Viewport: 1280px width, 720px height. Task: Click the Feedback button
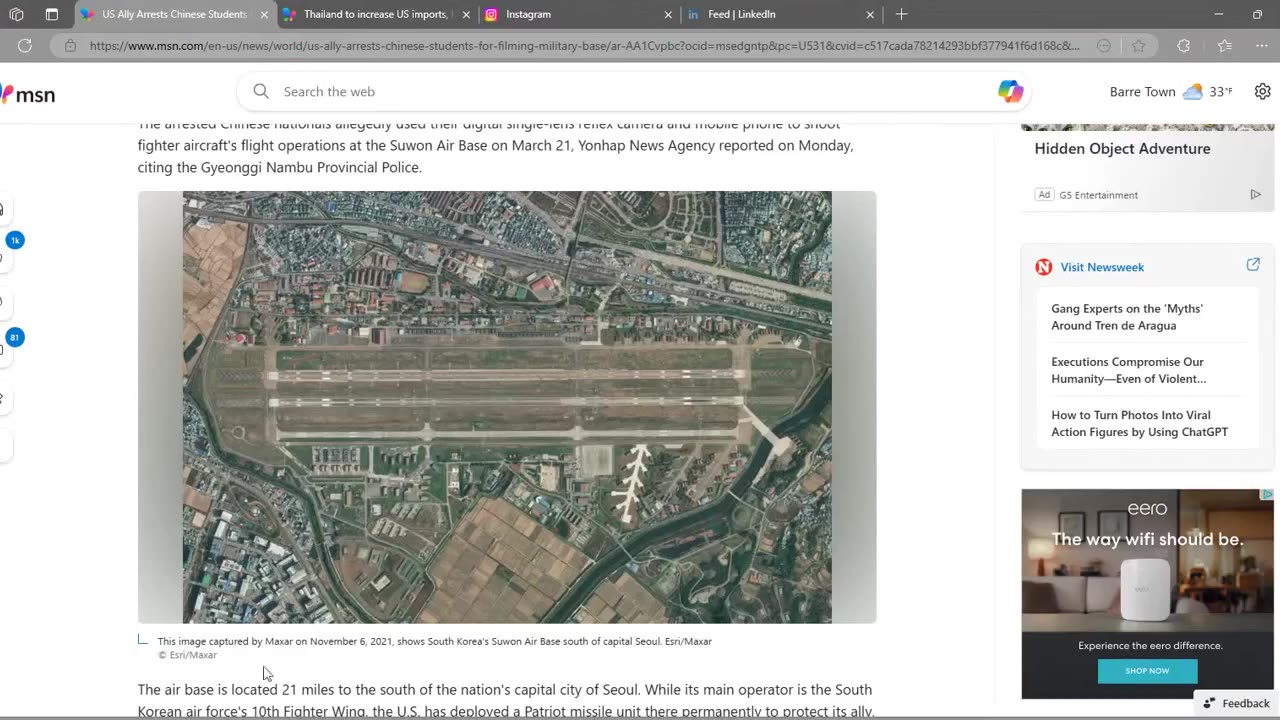(1236, 703)
